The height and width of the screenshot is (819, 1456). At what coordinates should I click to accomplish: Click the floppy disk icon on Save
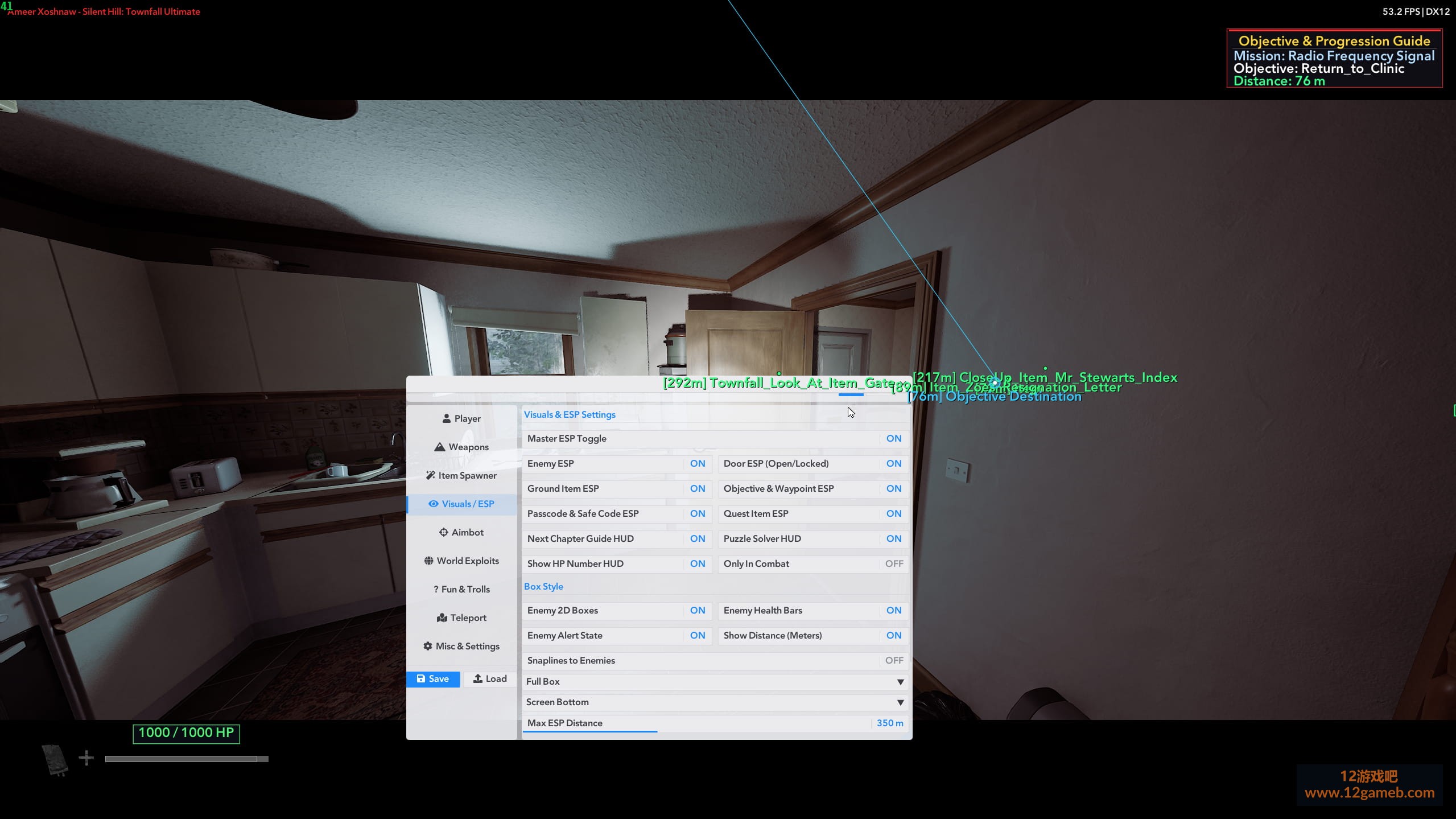click(421, 679)
